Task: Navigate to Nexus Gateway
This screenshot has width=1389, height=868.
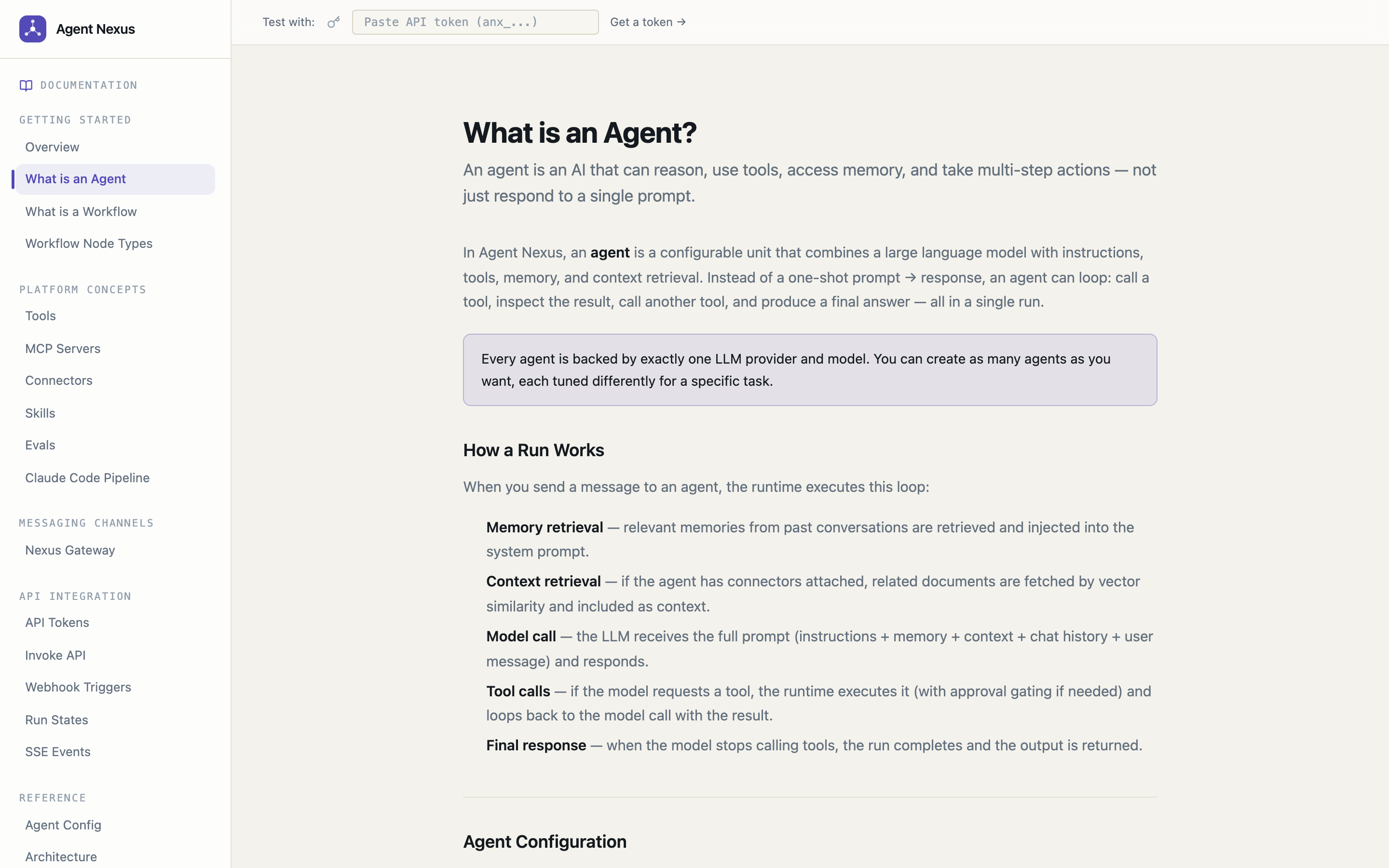Action: click(115, 550)
